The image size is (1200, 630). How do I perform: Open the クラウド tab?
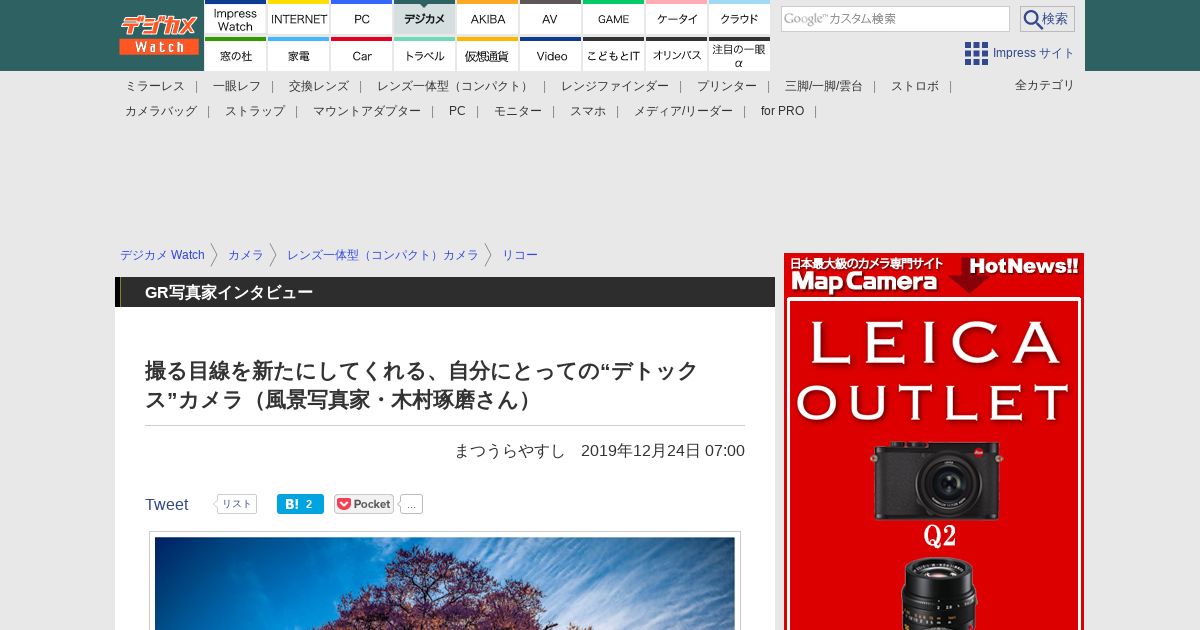pos(740,18)
